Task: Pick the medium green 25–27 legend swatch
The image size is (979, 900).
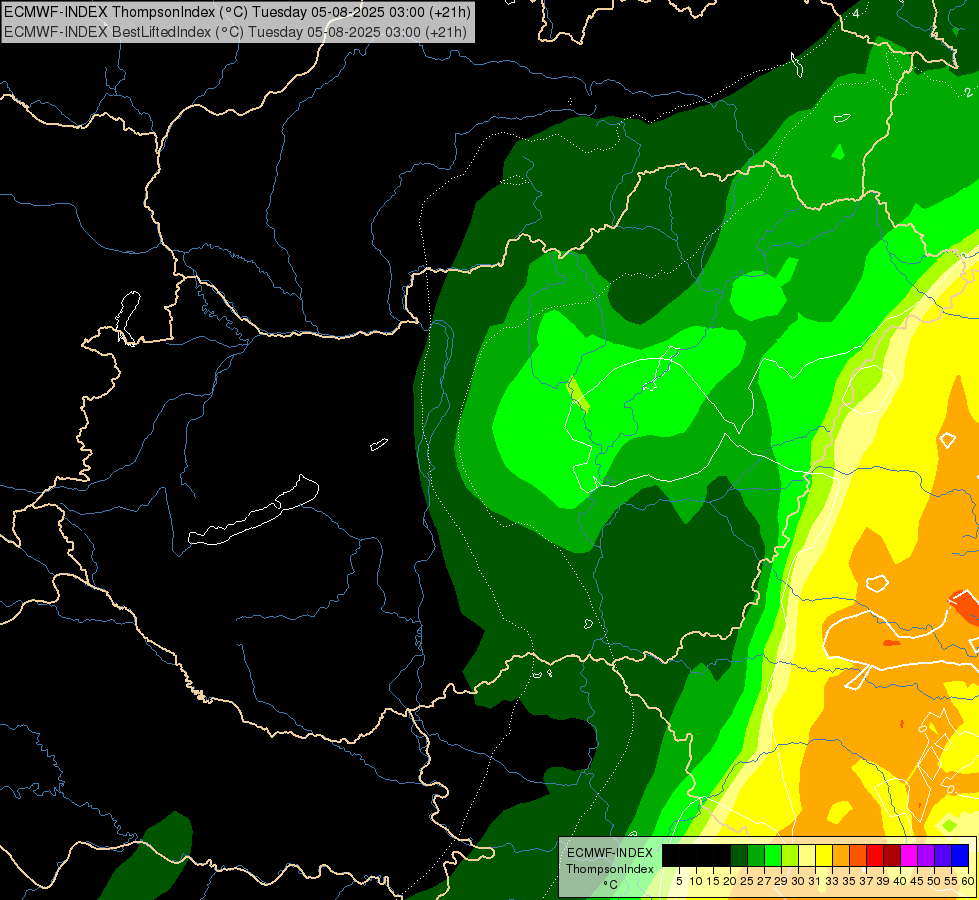Action: point(756,856)
